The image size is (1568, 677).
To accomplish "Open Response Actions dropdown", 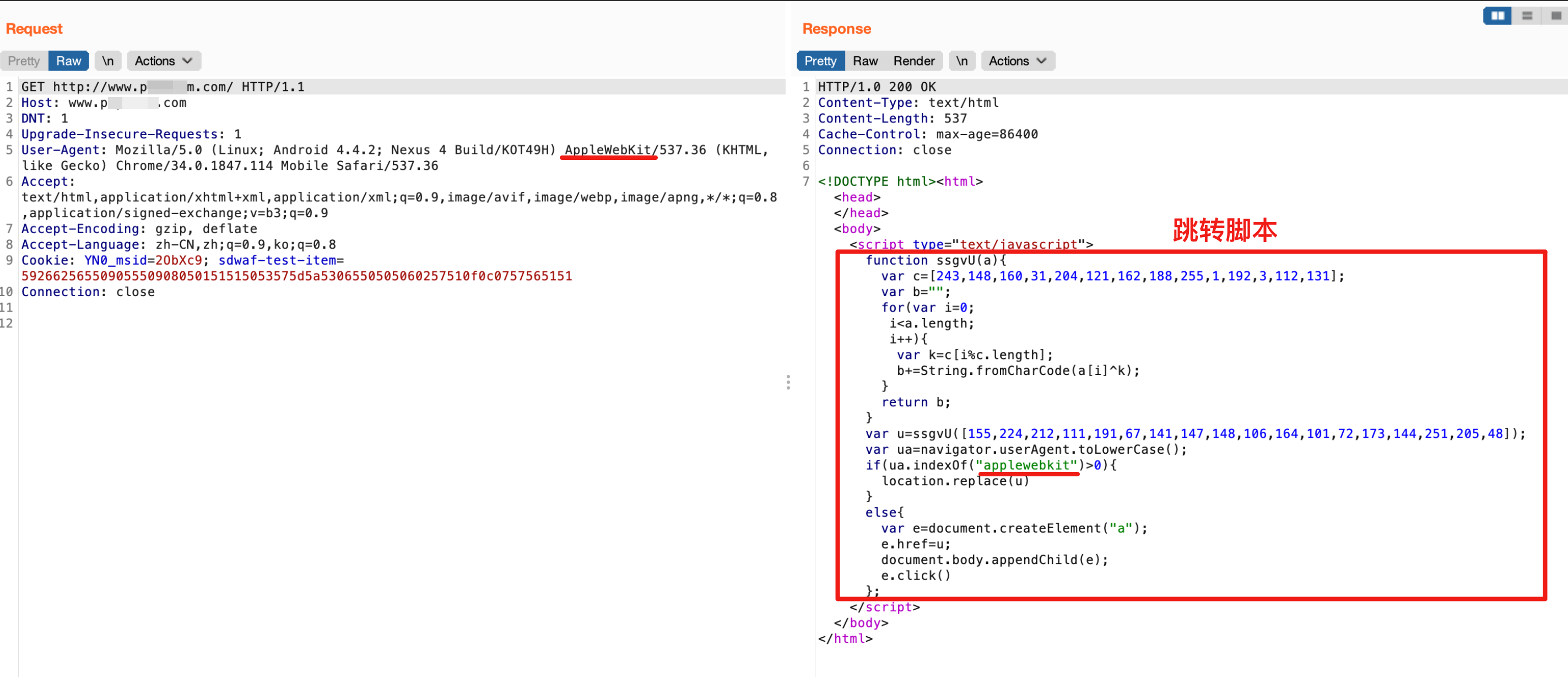I will click(1018, 61).
